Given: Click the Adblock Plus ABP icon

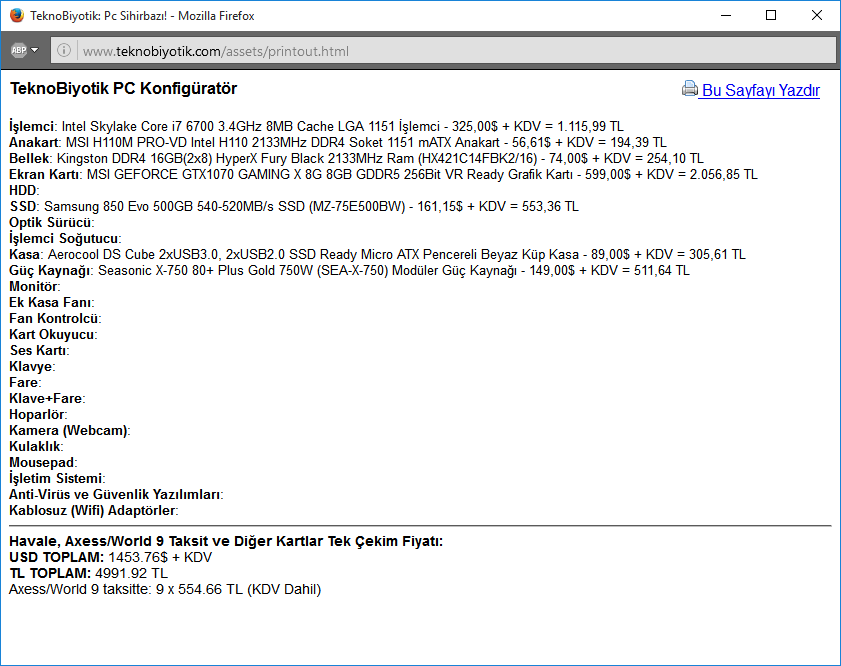Looking at the screenshot, I should pyautogui.click(x=19, y=50).
